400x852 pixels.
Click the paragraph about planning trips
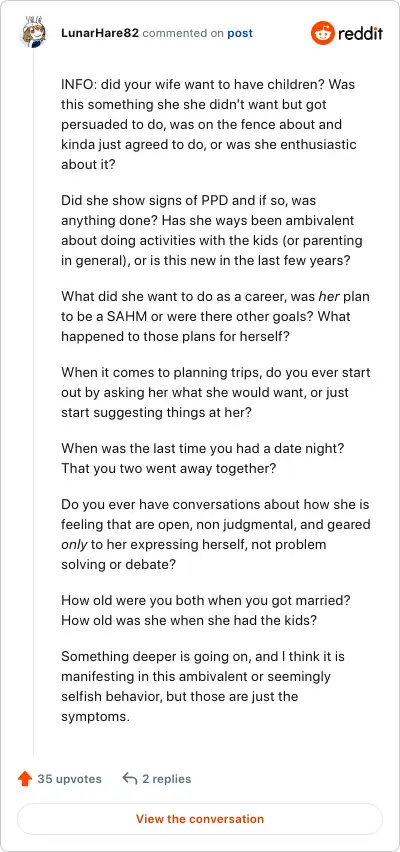[x=215, y=392]
